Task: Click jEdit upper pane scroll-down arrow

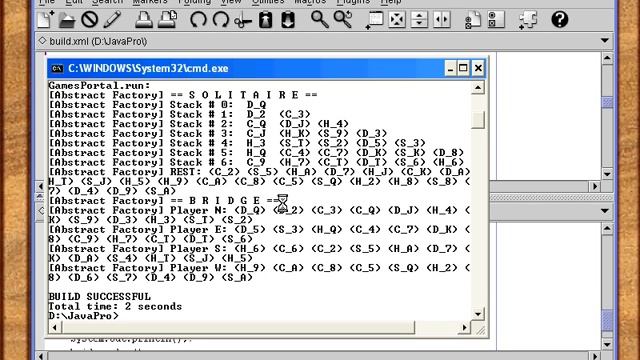Action: [607, 174]
